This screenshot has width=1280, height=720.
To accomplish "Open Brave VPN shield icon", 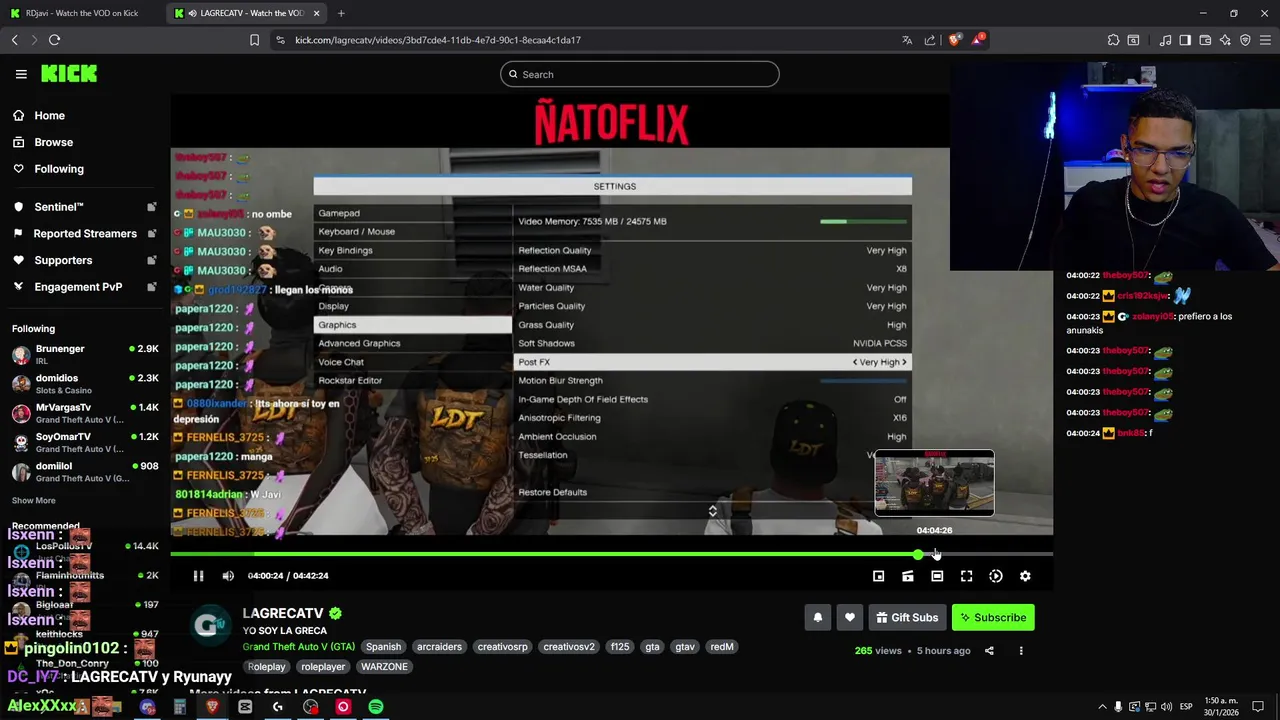I will [1245, 40].
